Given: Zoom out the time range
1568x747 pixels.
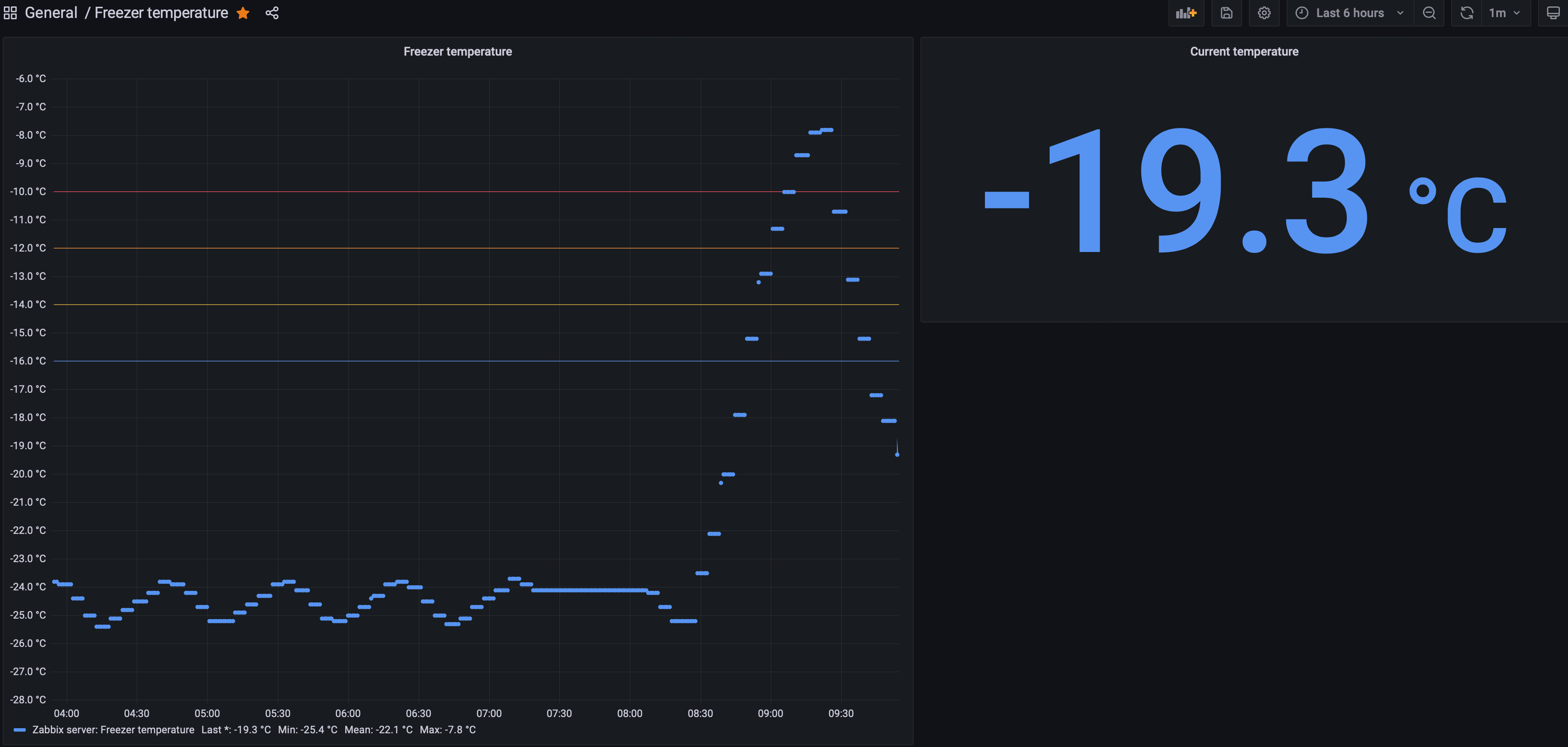Looking at the screenshot, I should pos(1429,12).
